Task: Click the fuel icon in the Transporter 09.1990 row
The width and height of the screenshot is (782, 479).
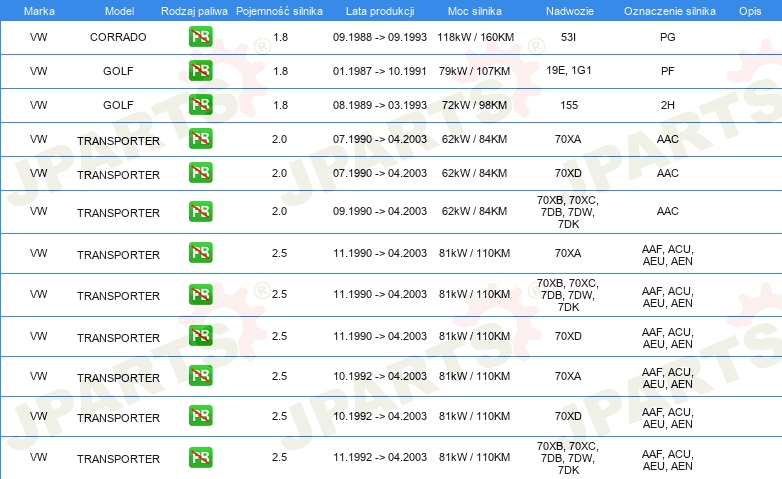Action: click(x=200, y=211)
